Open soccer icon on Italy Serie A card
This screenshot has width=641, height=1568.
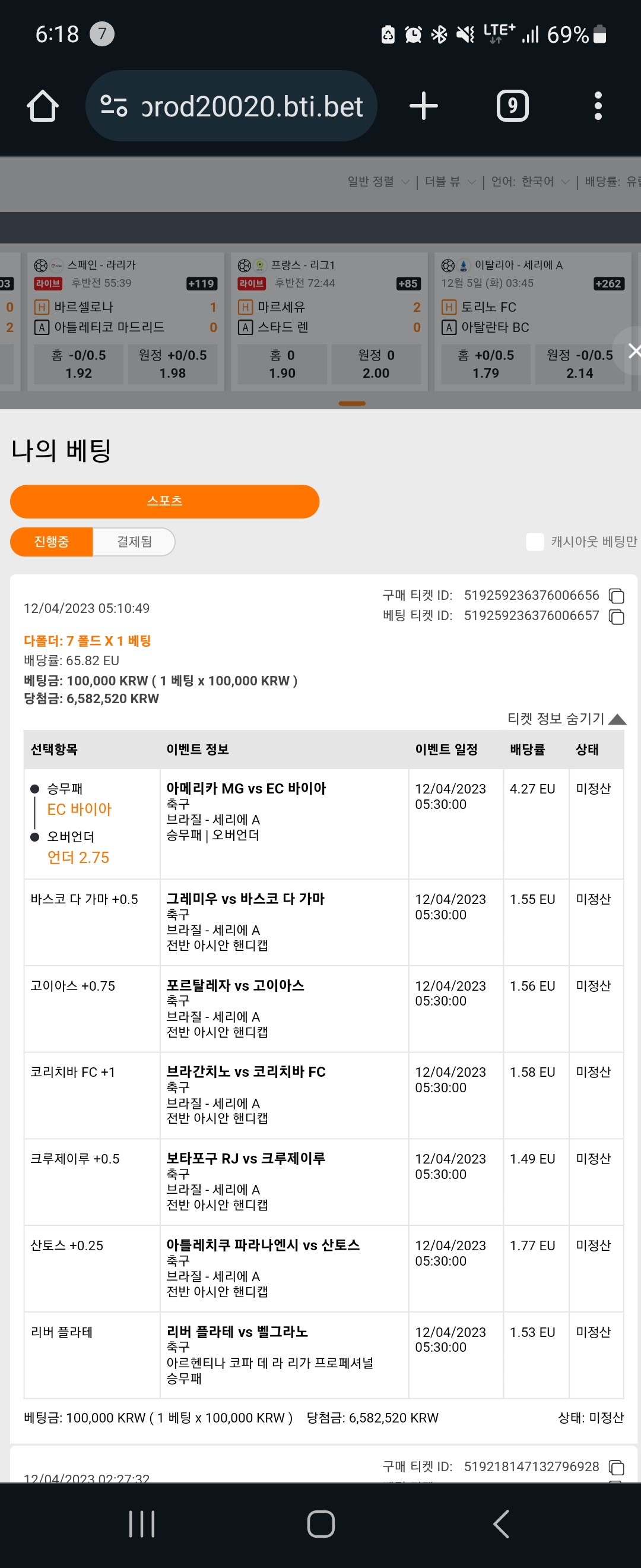click(x=448, y=265)
